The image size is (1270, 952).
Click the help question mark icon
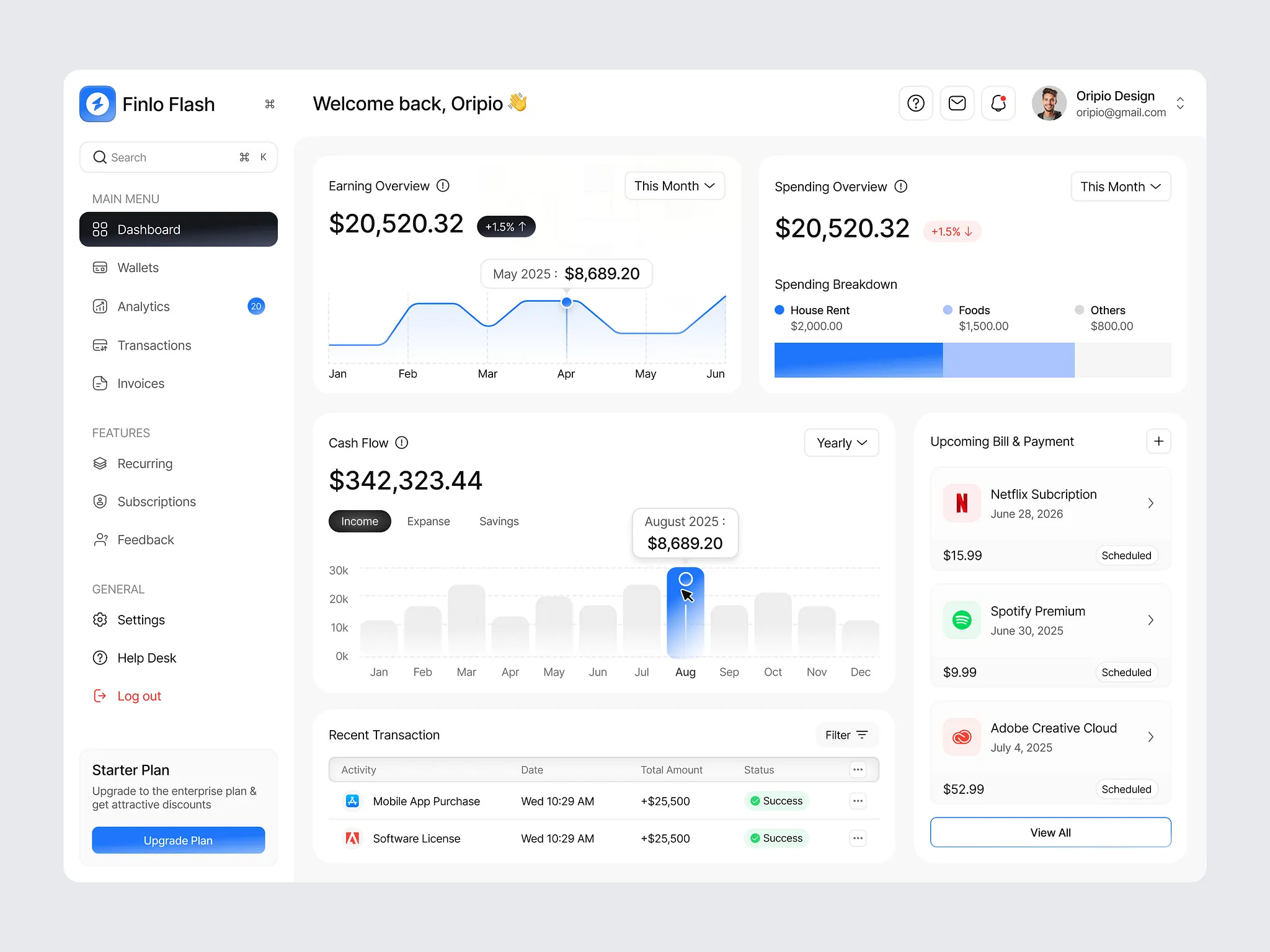(915, 103)
